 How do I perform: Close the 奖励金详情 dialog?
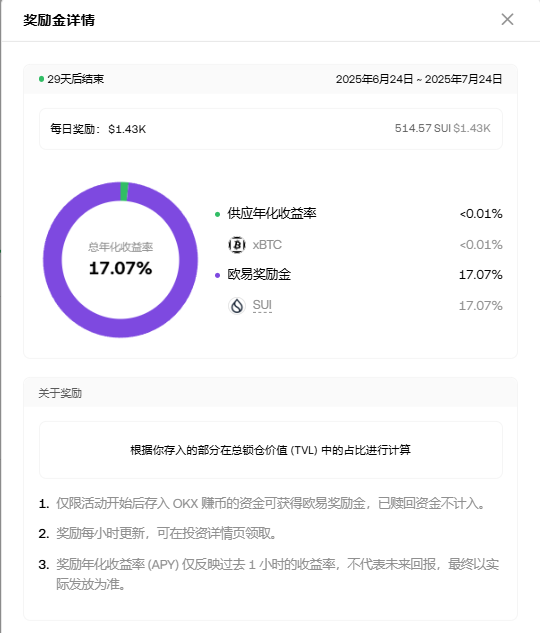coord(507,19)
